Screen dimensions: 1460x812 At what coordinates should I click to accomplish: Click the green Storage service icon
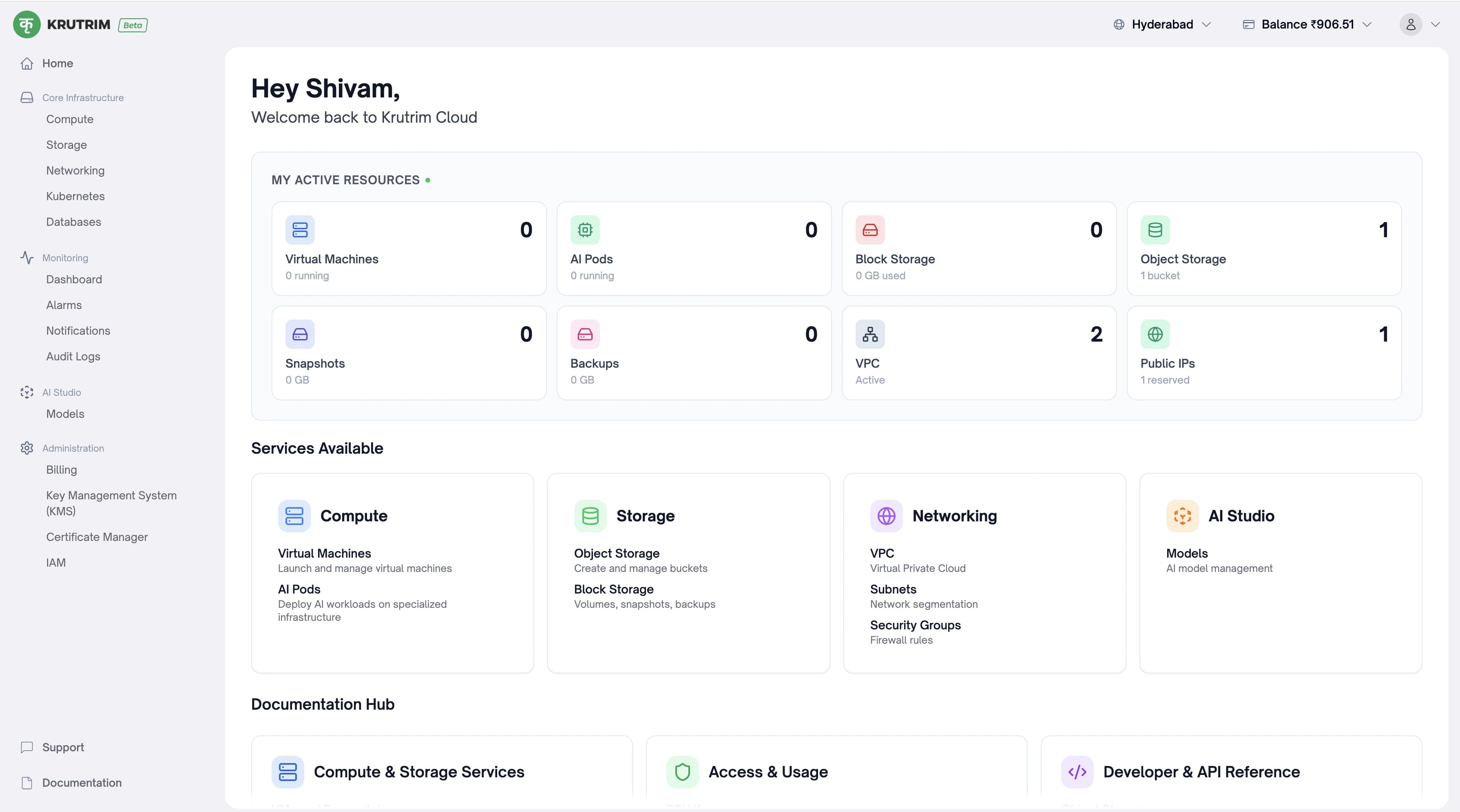(590, 516)
